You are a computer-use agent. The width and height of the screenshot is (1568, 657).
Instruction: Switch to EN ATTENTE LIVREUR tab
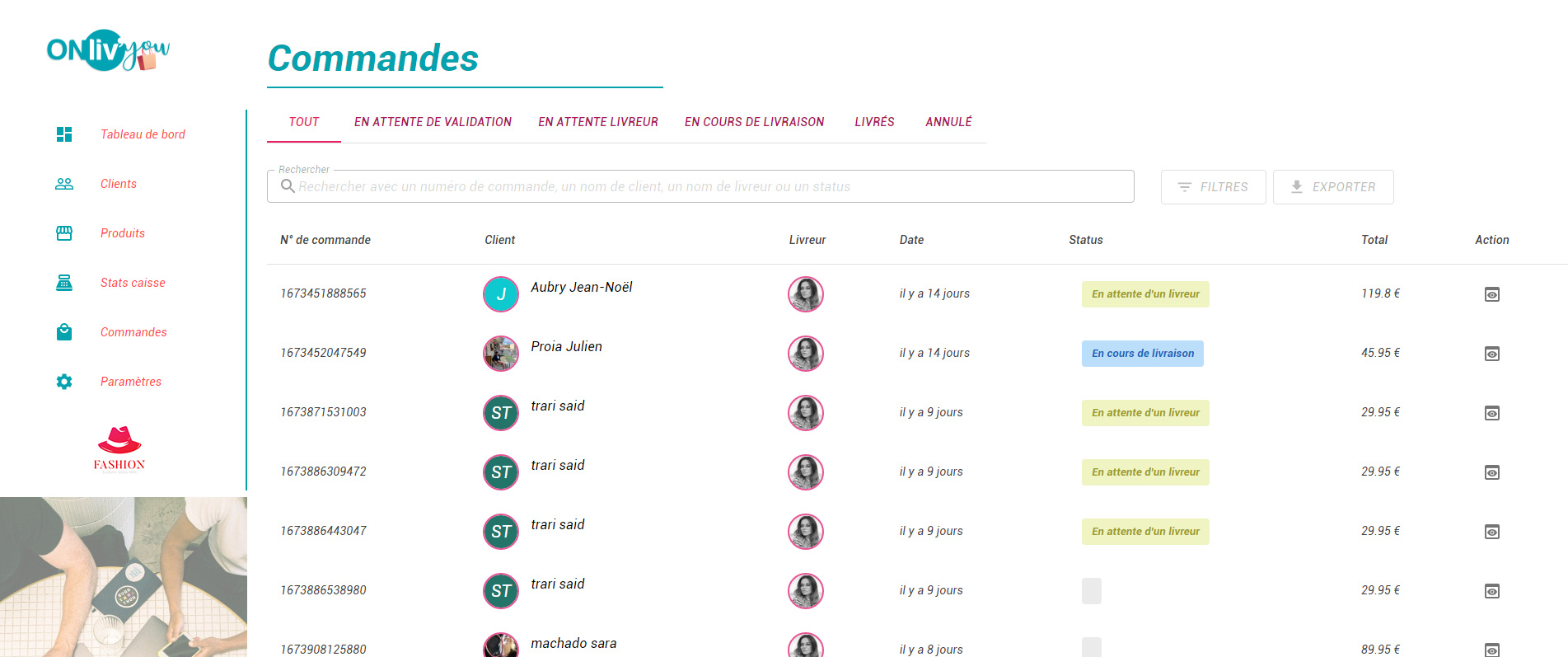pyautogui.click(x=598, y=122)
